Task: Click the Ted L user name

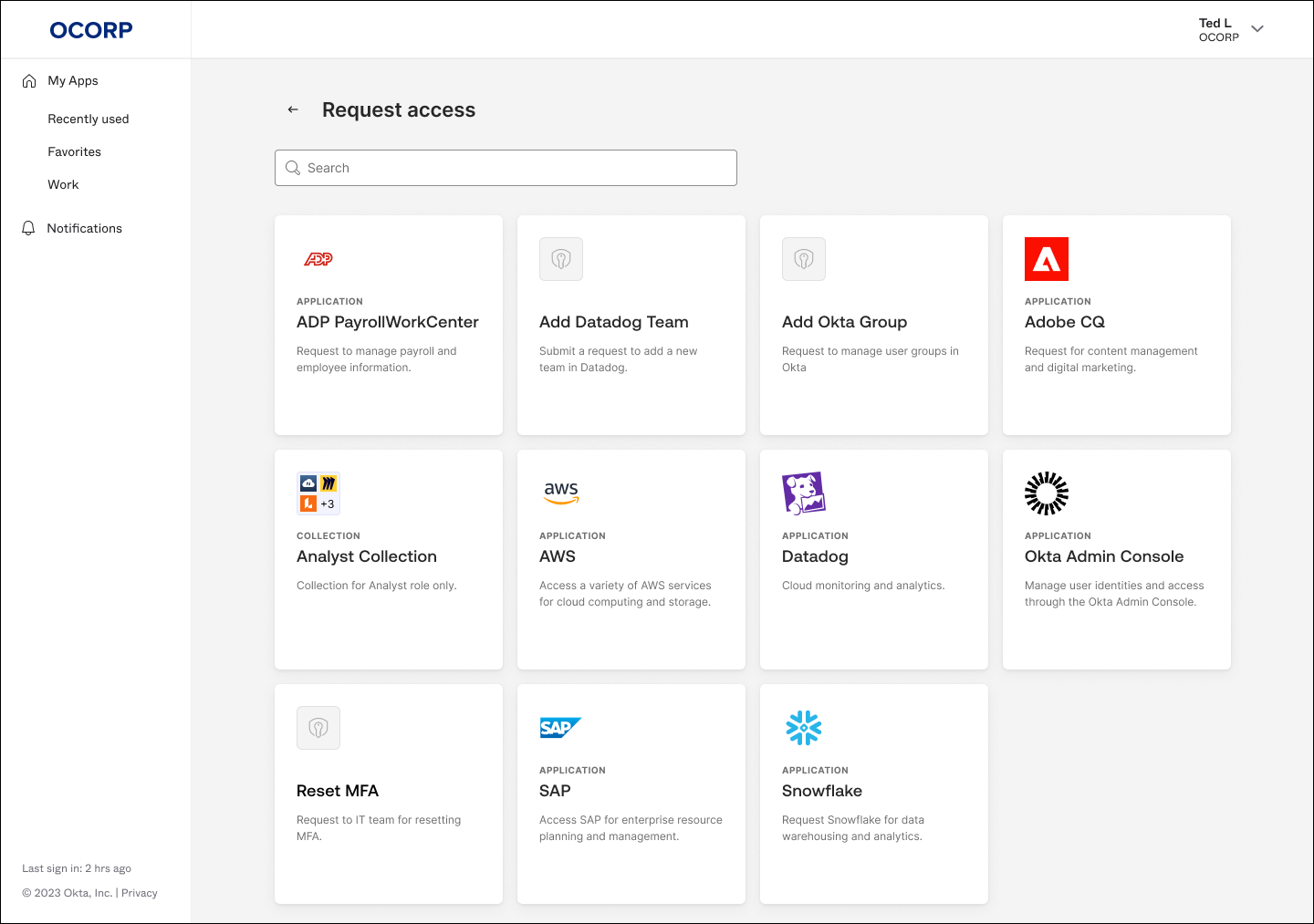Action: pos(1215,23)
